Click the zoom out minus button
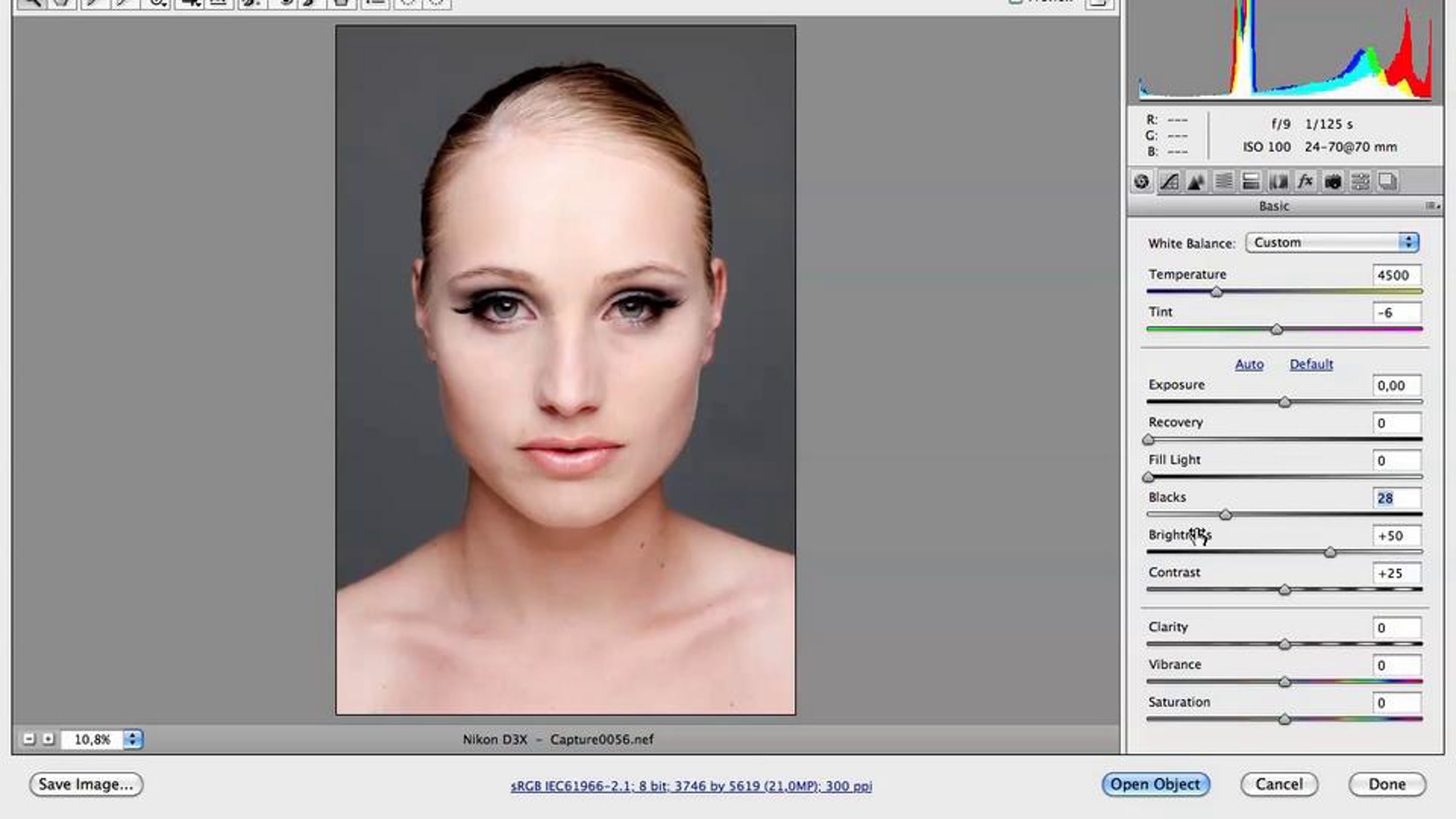Viewport: 1456px width, 819px height. click(29, 739)
